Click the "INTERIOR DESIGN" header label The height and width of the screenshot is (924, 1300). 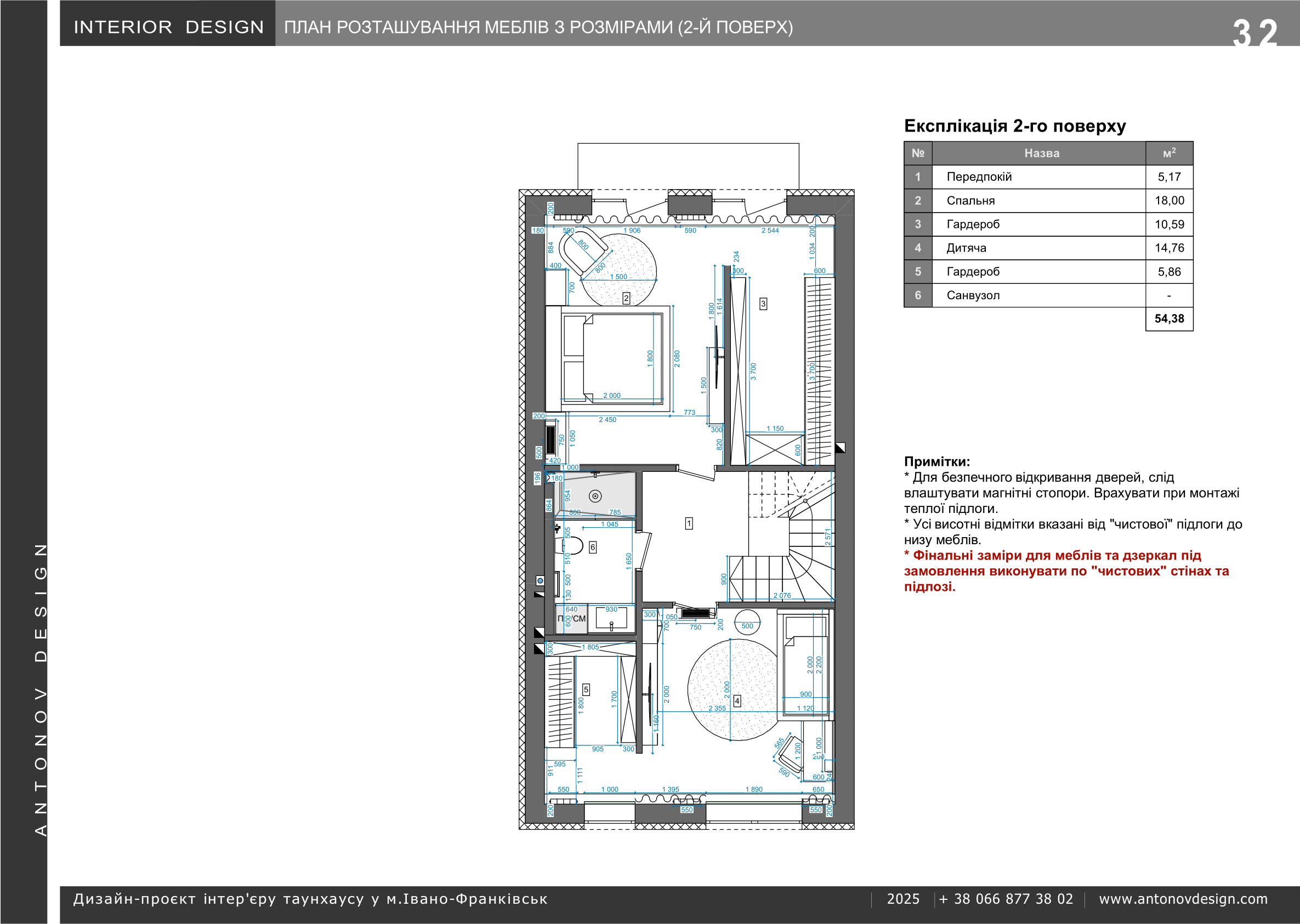pyautogui.click(x=168, y=27)
